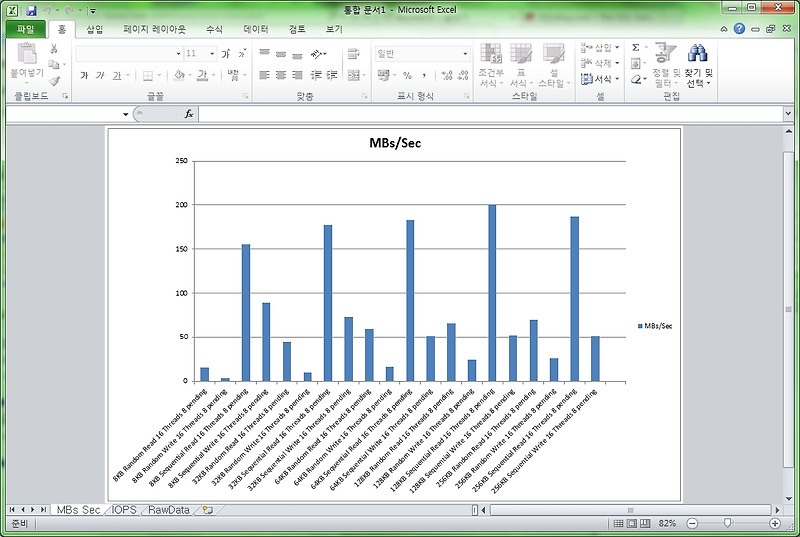Open the cell borders dropdown
The width and height of the screenshot is (800, 537).
(159, 75)
